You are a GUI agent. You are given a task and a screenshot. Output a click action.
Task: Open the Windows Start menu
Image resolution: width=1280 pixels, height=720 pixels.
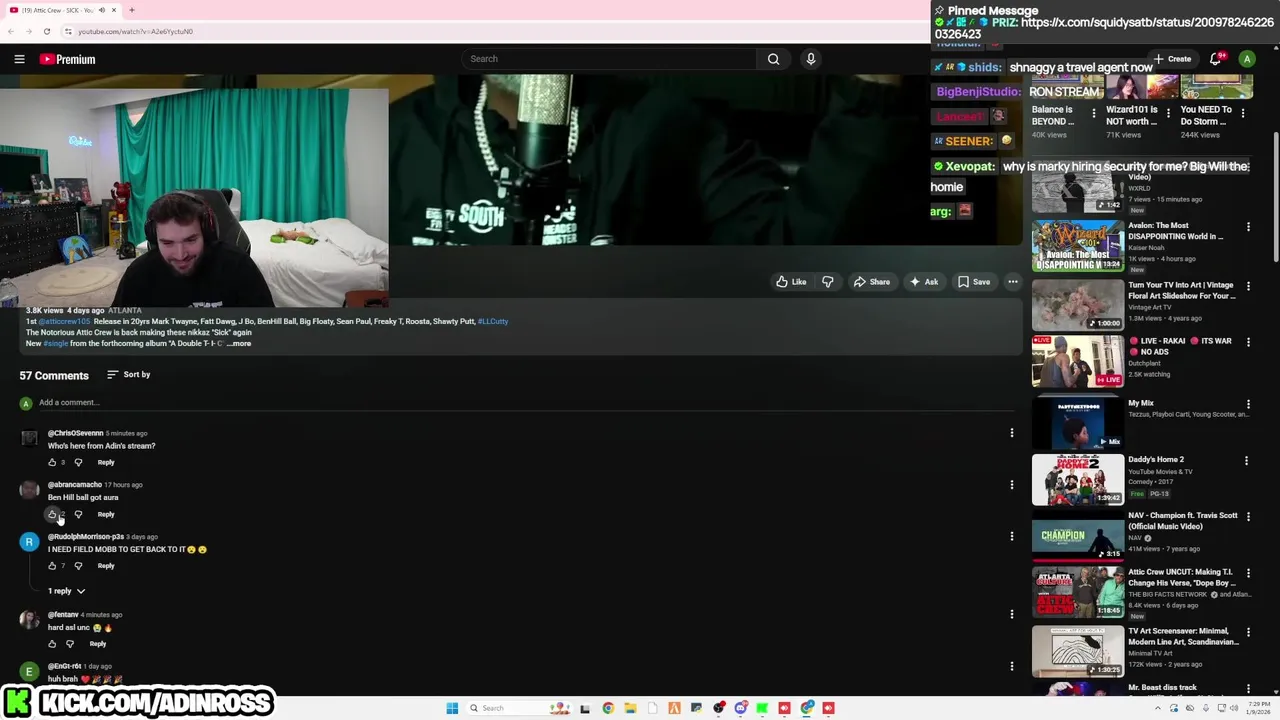click(452, 708)
